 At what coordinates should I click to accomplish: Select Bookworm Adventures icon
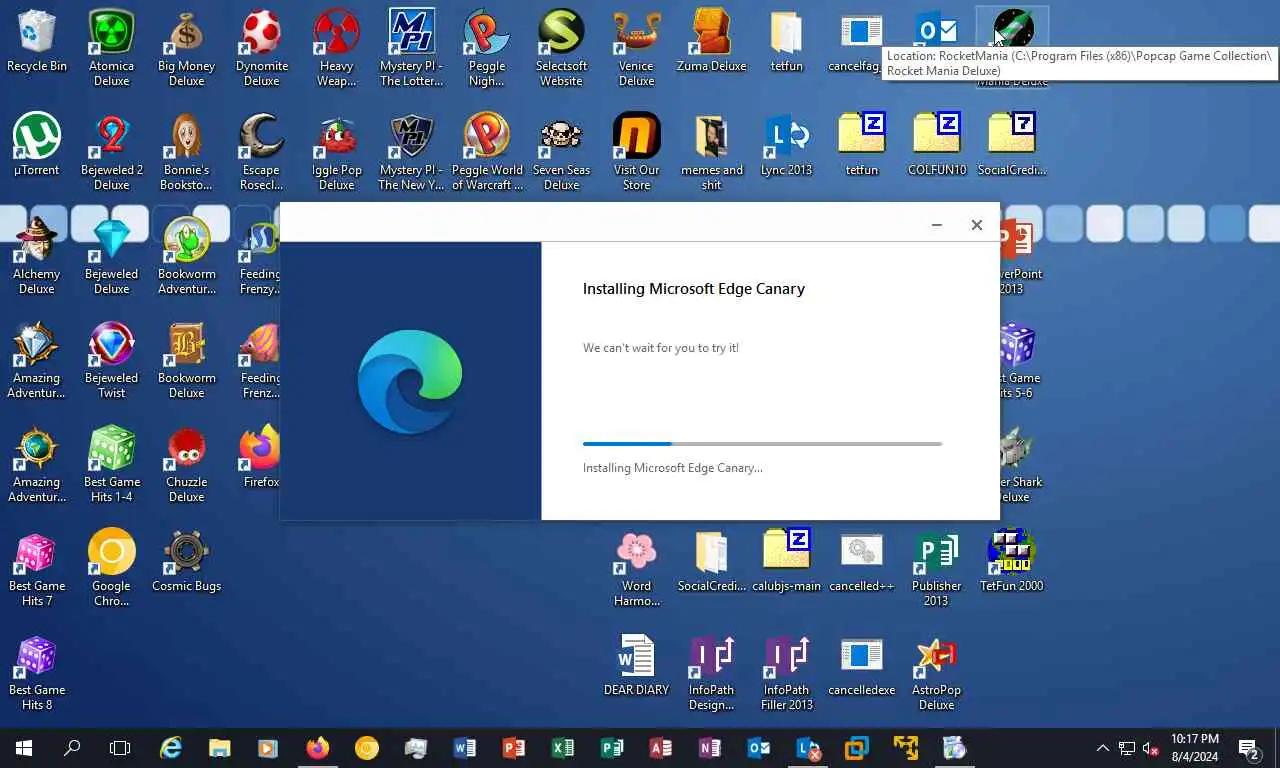186,256
